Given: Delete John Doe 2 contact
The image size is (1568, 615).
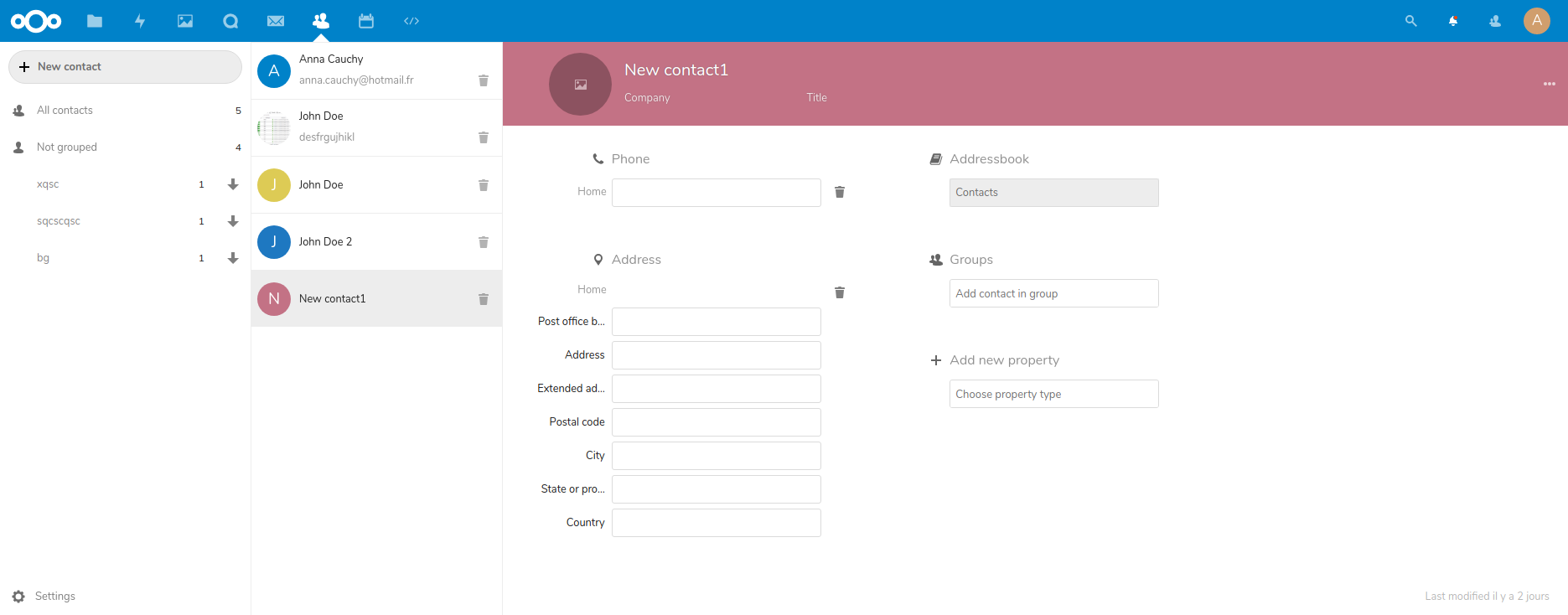Looking at the screenshot, I should pyautogui.click(x=484, y=242).
